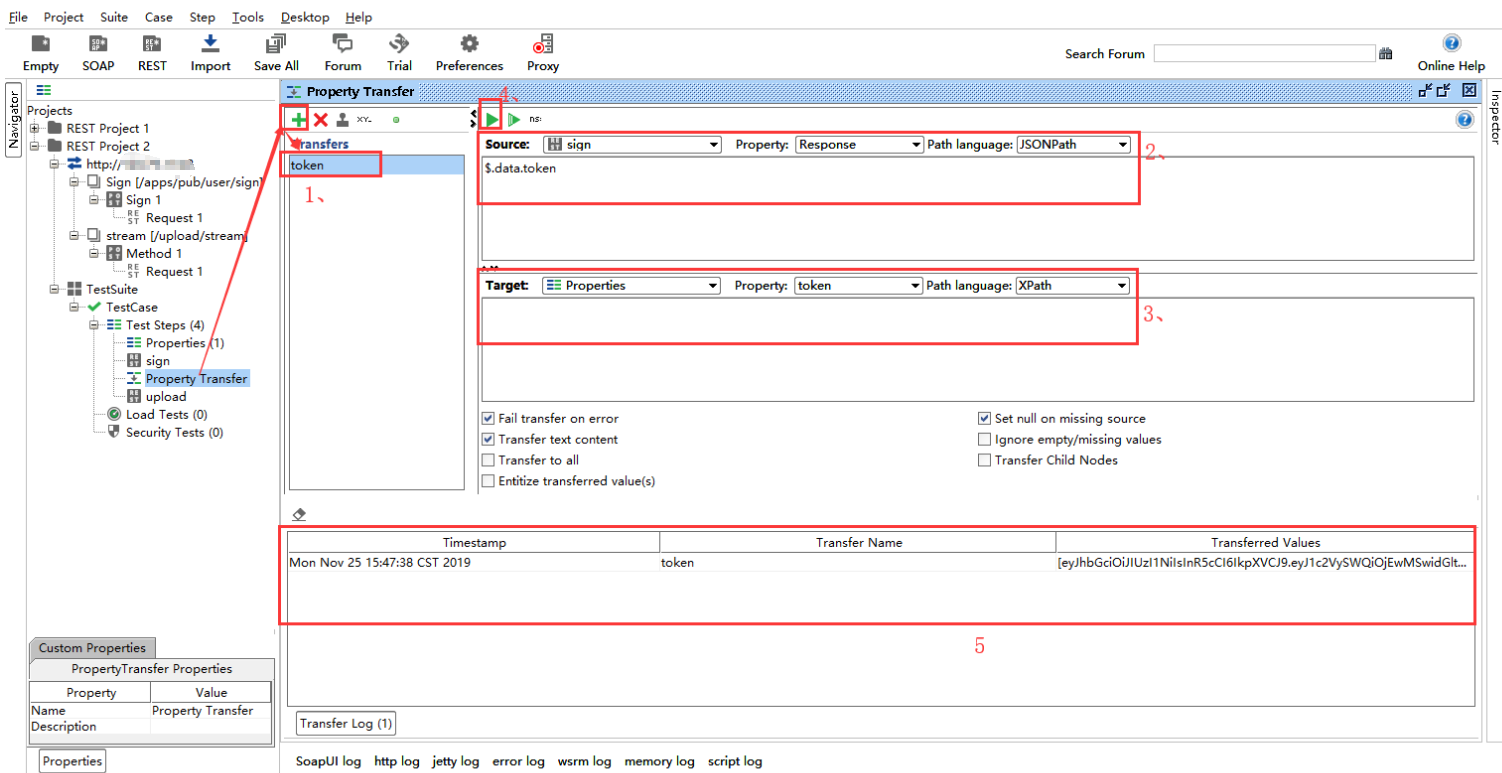Open Preferences gear icon
Viewport: 1502px width, 773px height.
(469, 44)
